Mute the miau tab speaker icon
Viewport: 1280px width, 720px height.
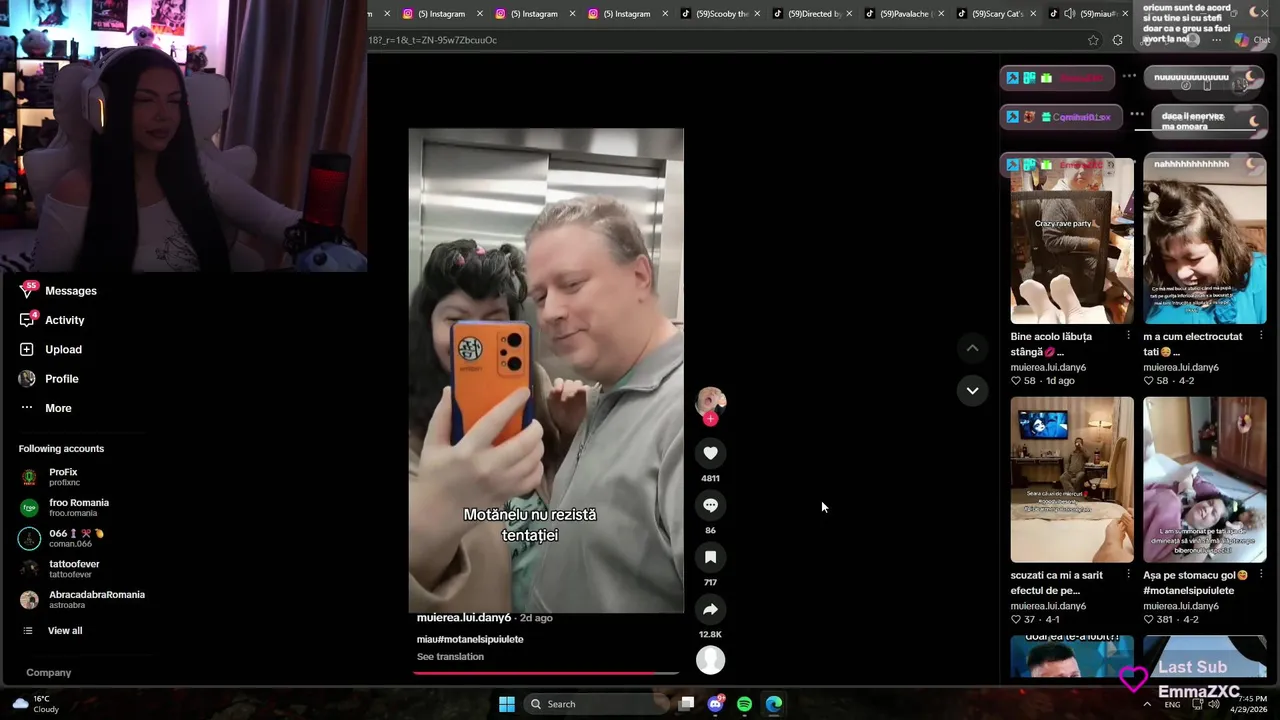[1069, 14]
